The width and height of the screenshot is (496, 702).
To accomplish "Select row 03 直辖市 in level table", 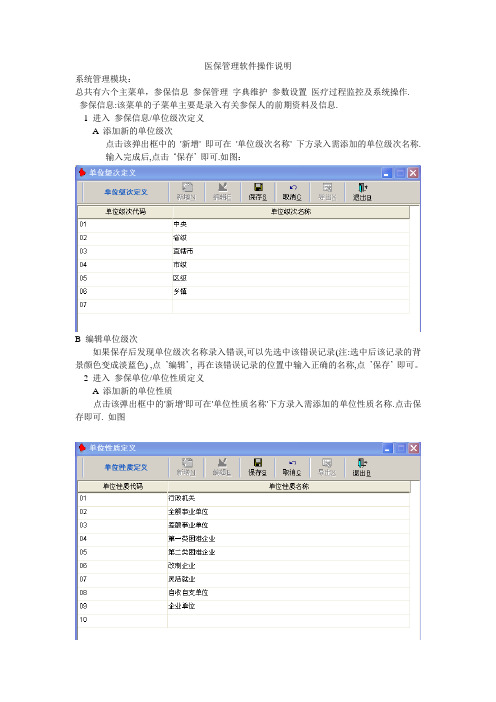I will pyautogui.click(x=244, y=251).
